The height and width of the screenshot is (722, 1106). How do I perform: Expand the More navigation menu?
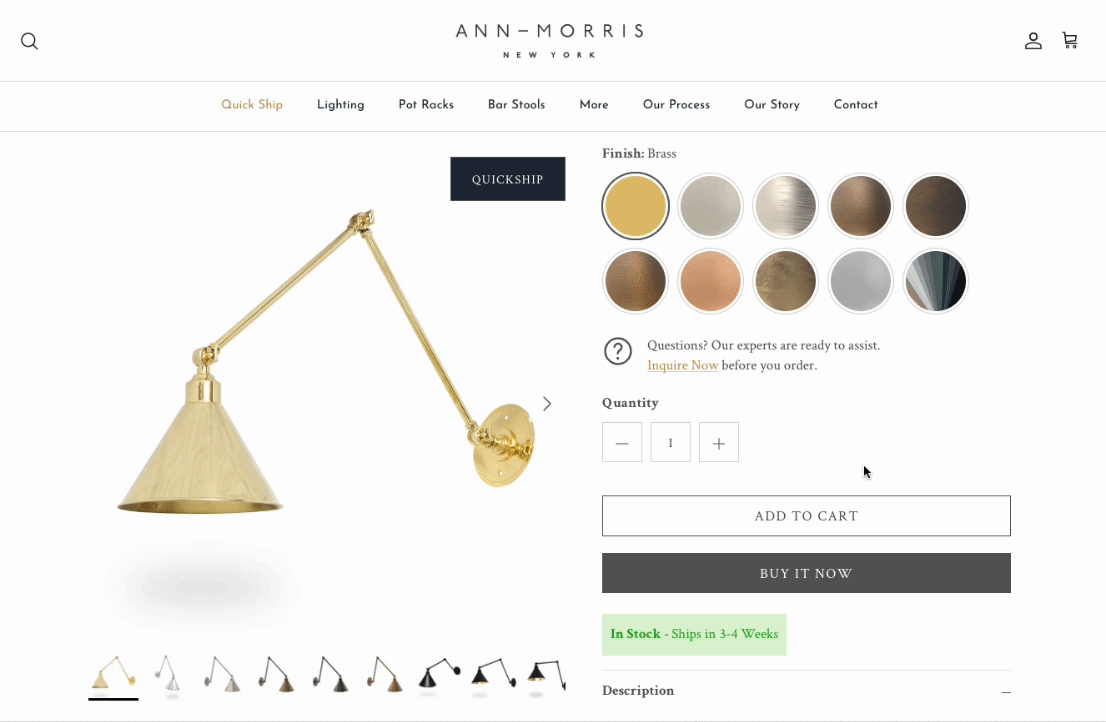594,104
